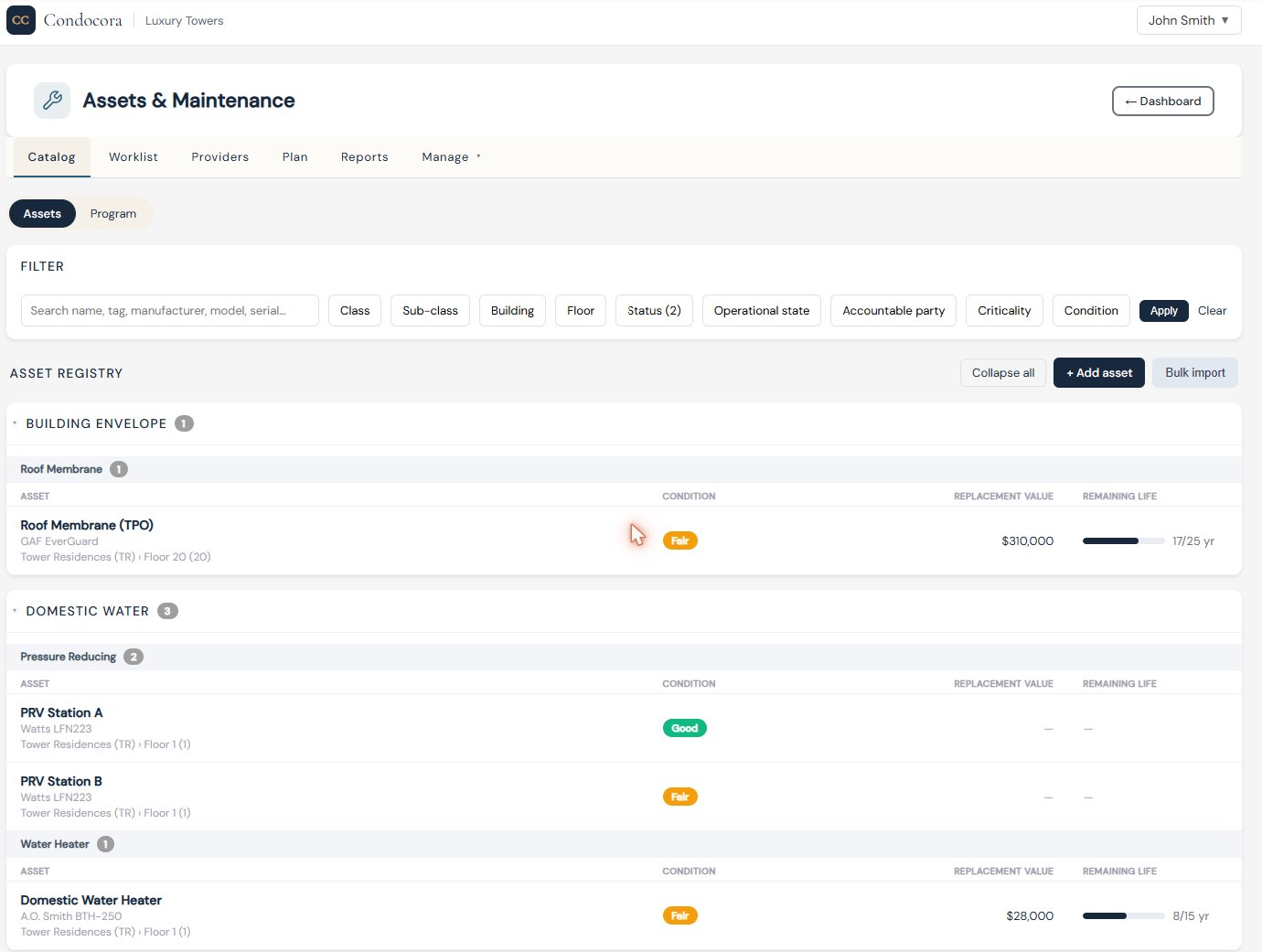Click the Building Envelope count badge
This screenshot has height=952, width=1262.
pyautogui.click(x=184, y=423)
